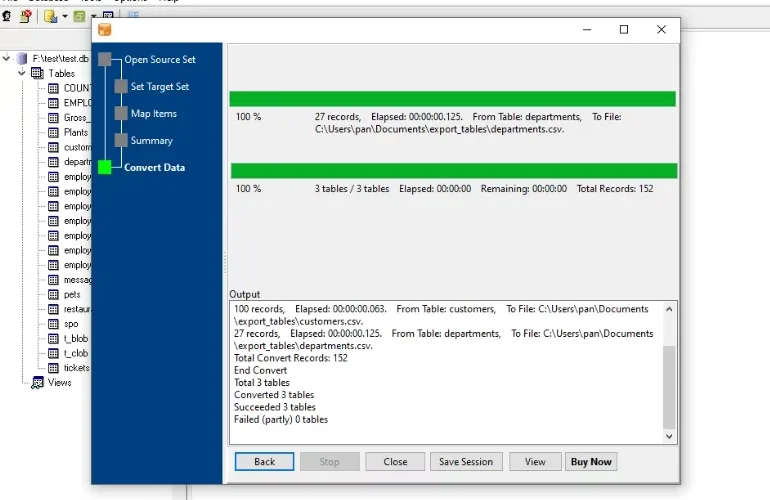The height and width of the screenshot is (500, 770).
Task: Click the orange app icon in dialog title
Action: point(105,29)
